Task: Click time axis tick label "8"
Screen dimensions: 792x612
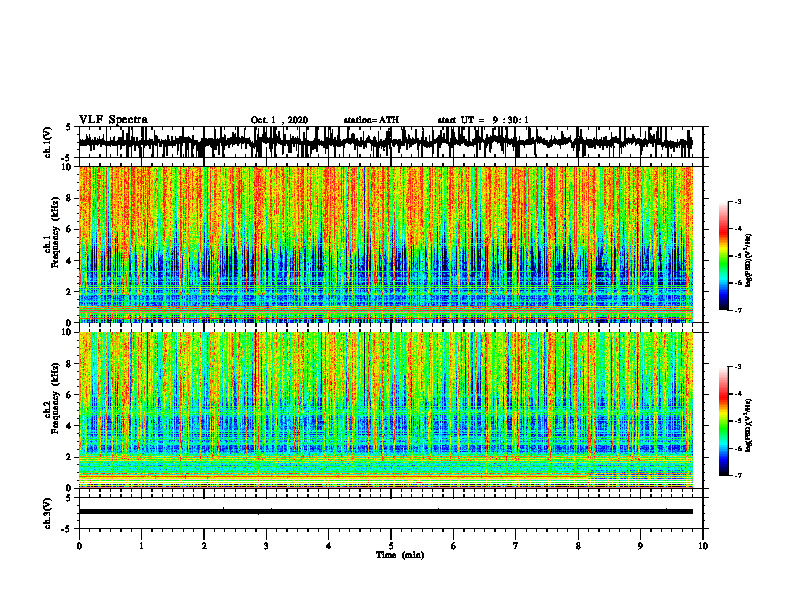Action: point(578,546)
